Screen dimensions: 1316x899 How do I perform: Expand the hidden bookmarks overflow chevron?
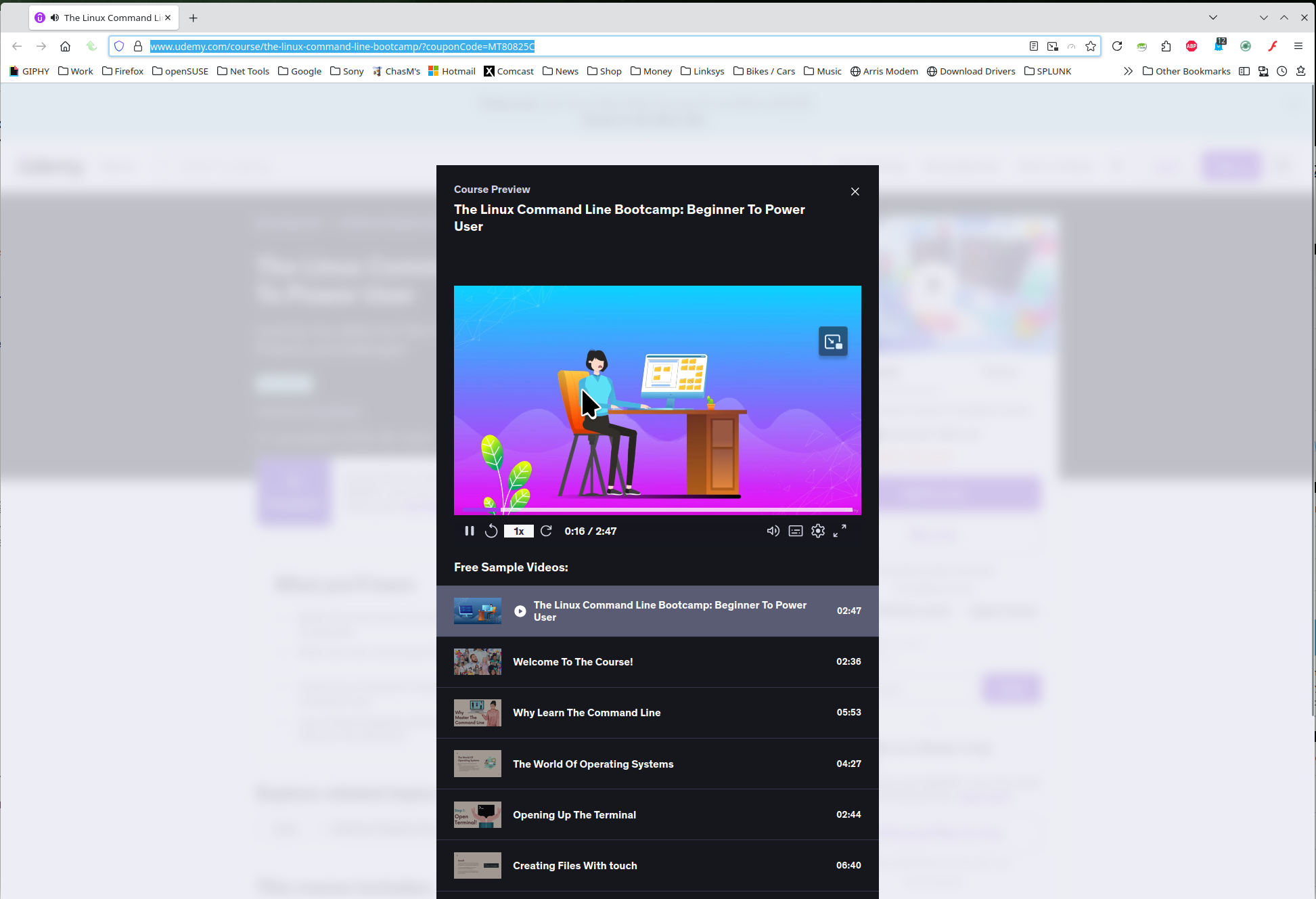point(1128,71)
